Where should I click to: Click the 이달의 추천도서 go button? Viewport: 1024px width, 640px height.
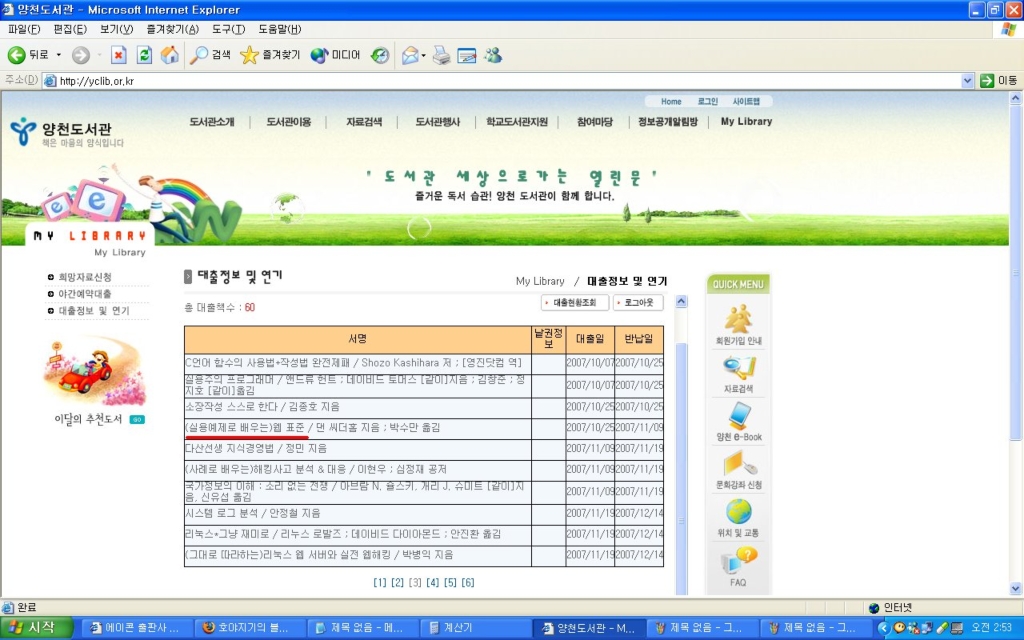[x=137, y=419]
